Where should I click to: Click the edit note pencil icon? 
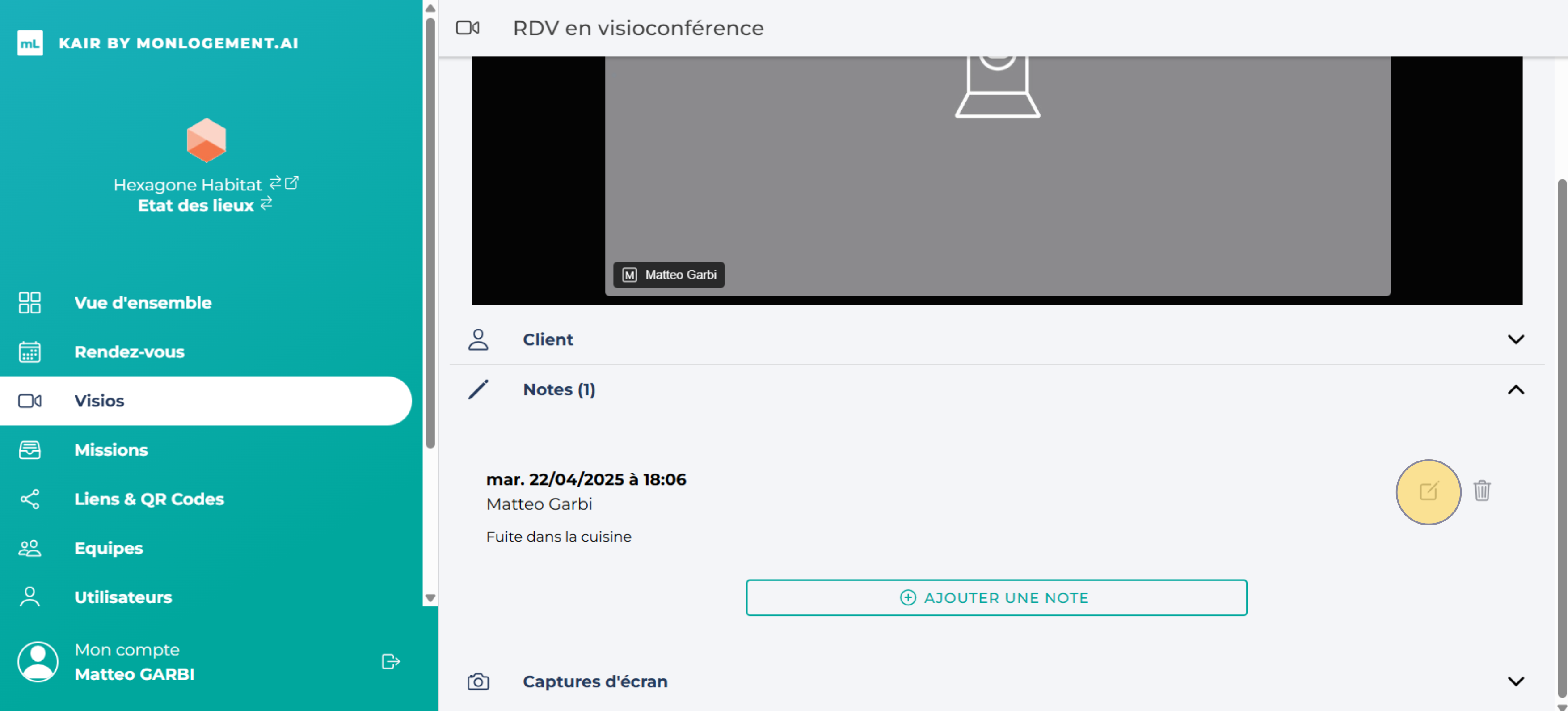point(1428,491)
